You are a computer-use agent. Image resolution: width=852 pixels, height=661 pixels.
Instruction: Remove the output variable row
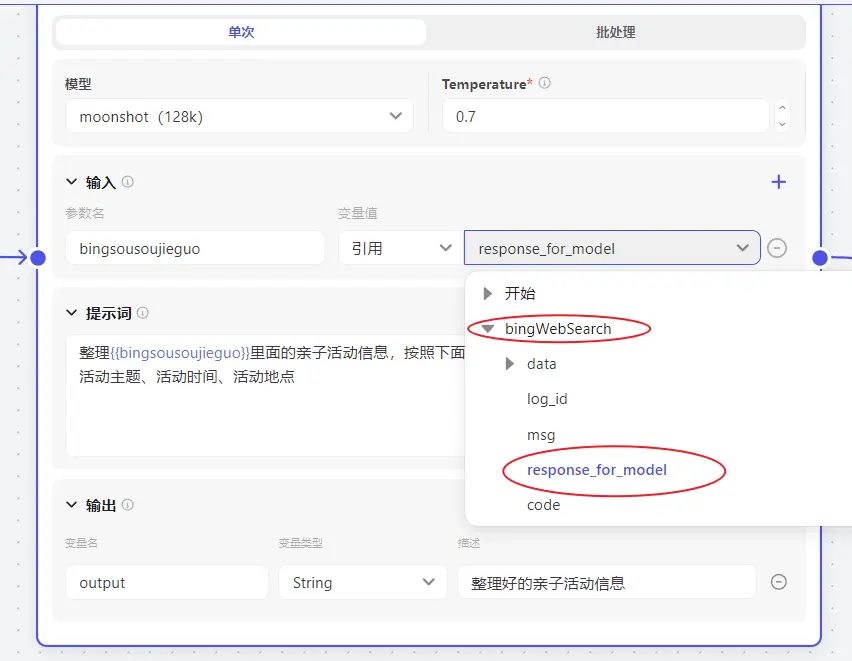click(779, 582)
